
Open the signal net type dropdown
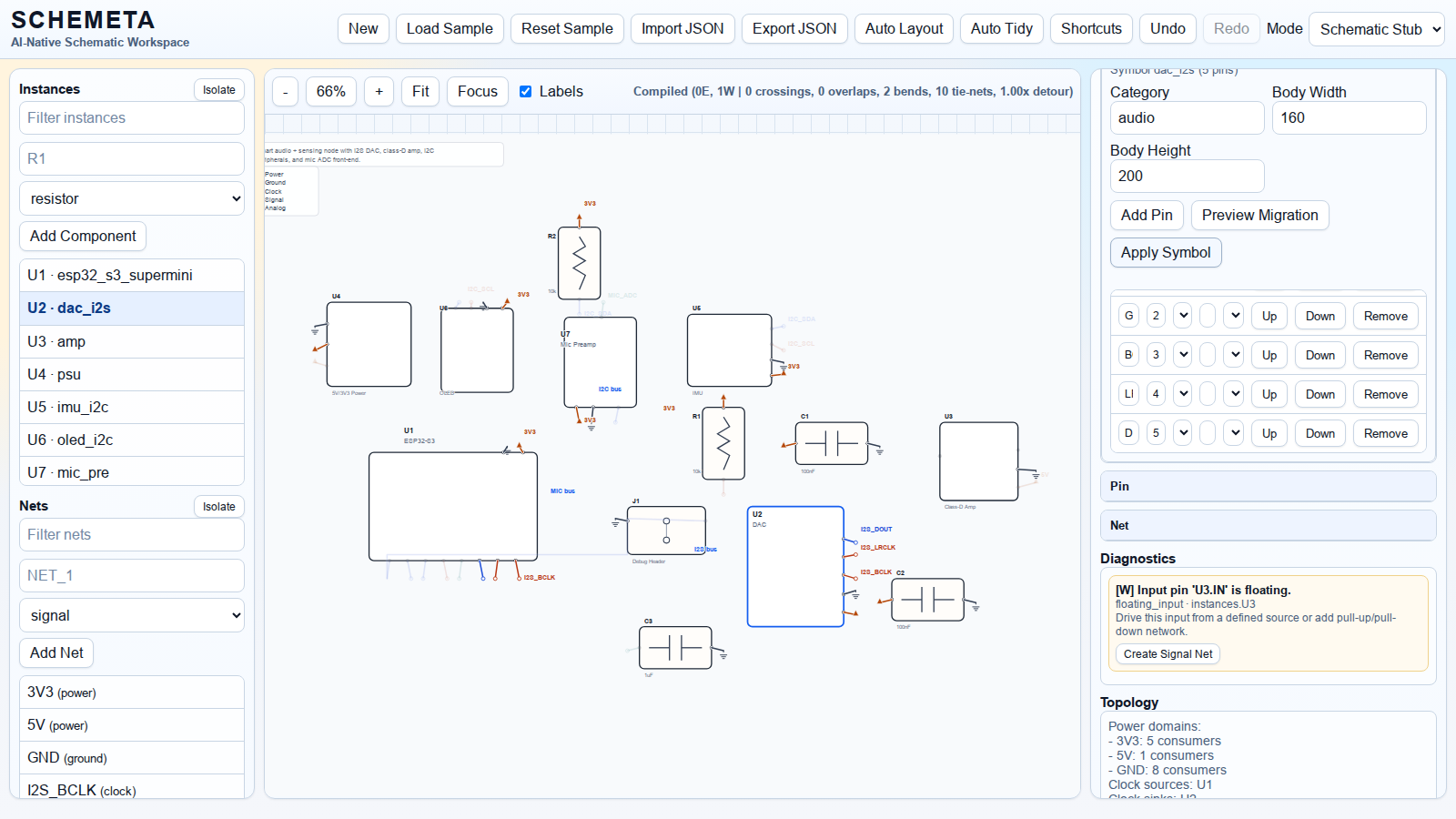click(132, 615)
